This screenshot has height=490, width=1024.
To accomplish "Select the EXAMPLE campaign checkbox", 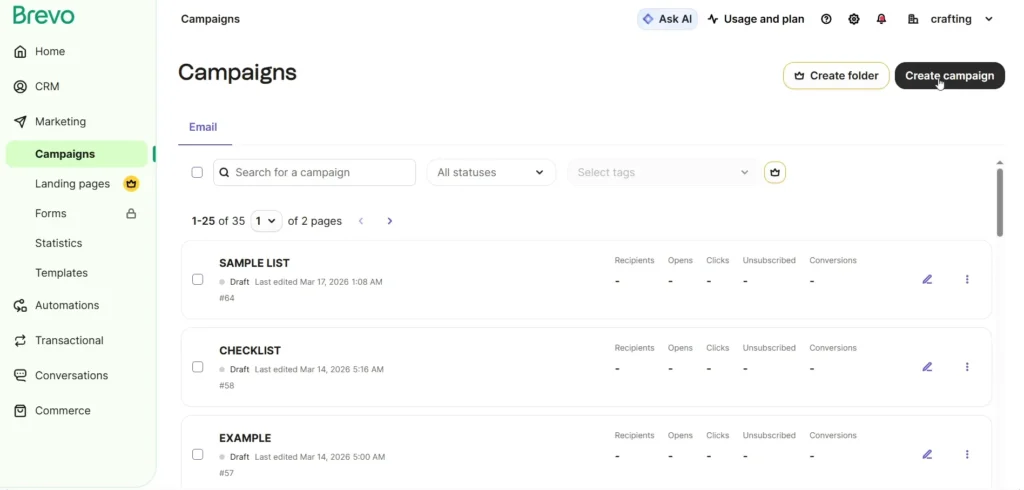I will [x=197, y=455].
